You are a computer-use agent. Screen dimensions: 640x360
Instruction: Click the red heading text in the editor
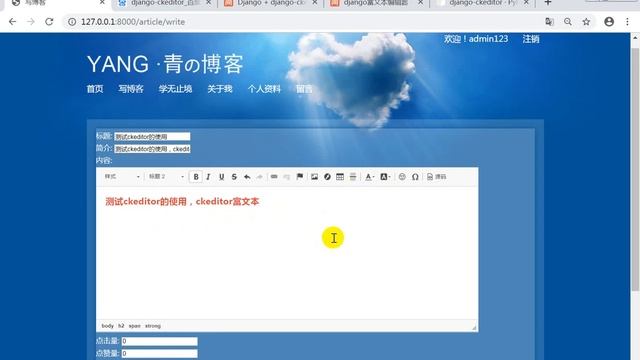182,201
